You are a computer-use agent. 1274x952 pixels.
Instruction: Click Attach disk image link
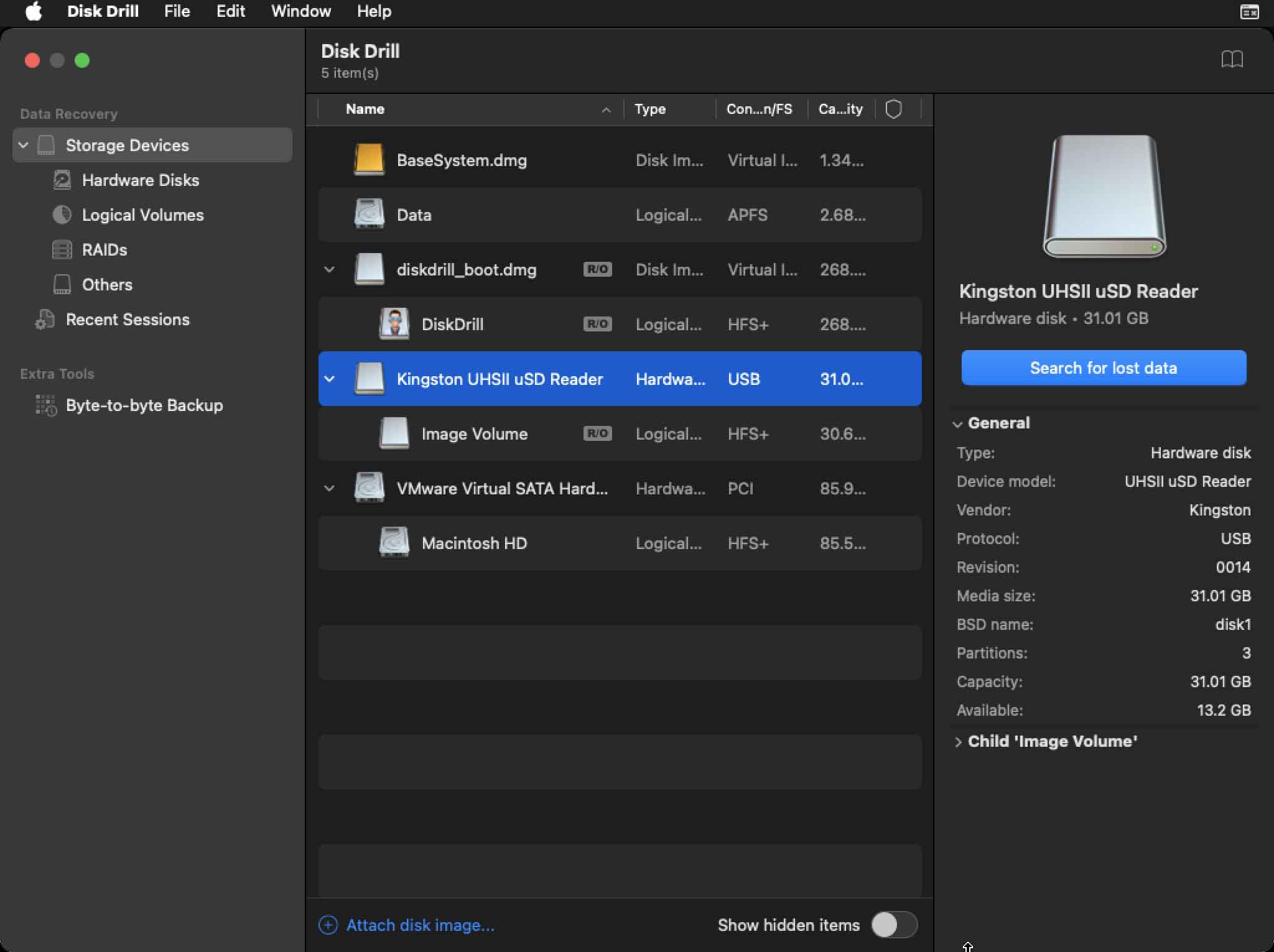pos(421,925)
